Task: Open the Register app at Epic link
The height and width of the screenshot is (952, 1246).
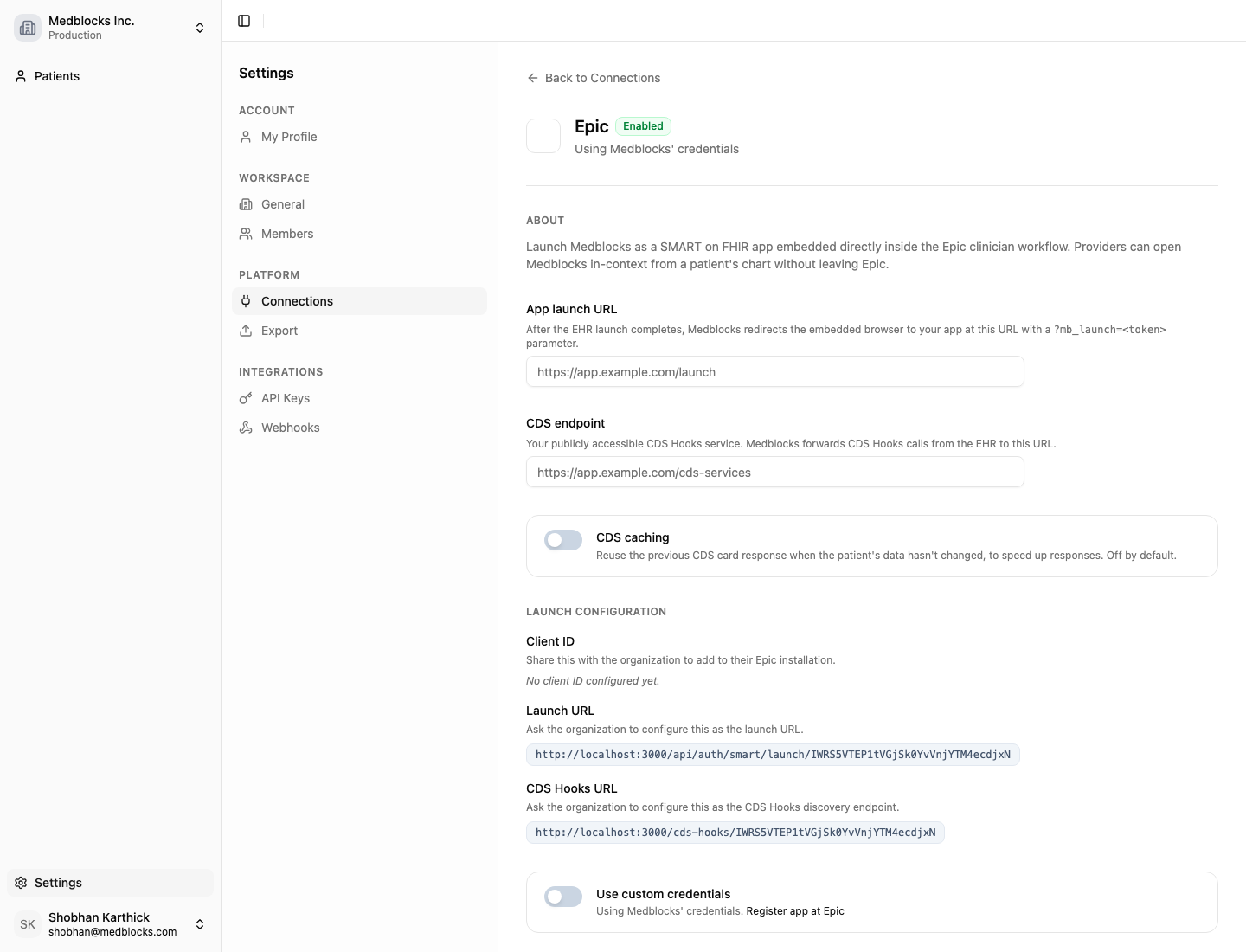Action: point(795,911)
